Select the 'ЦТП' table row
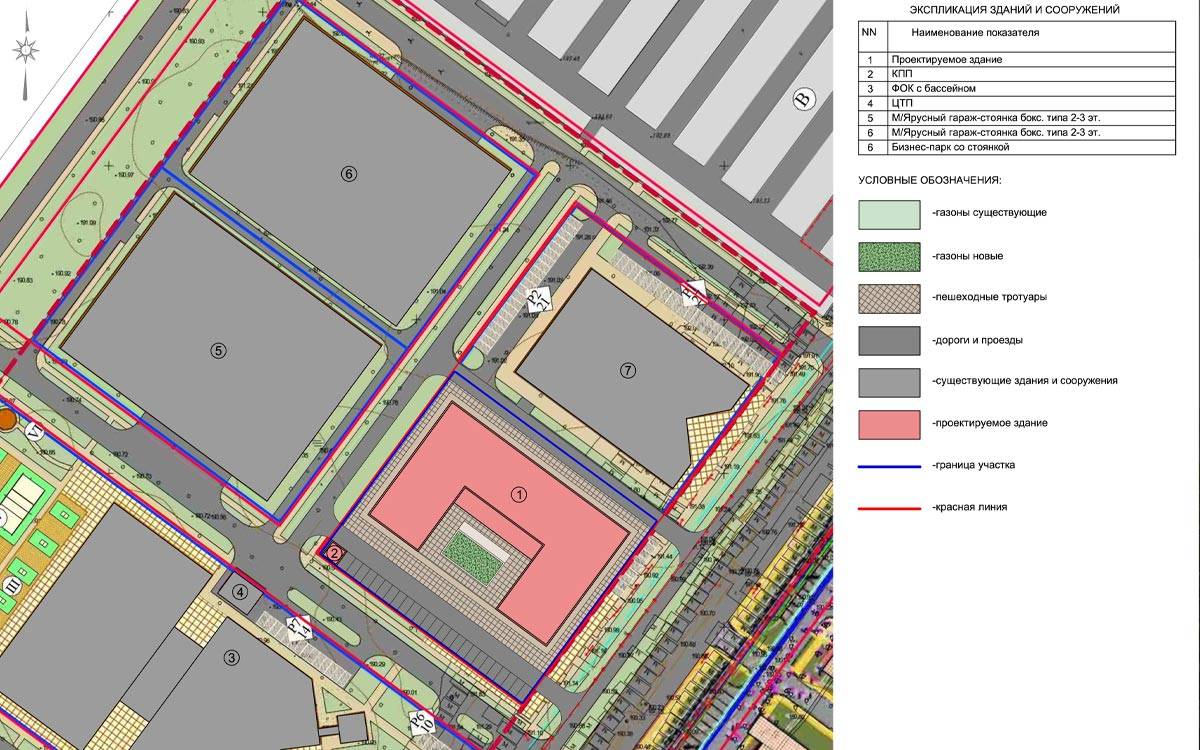This screenshot has width=1200, height=750. (1017, 103)
